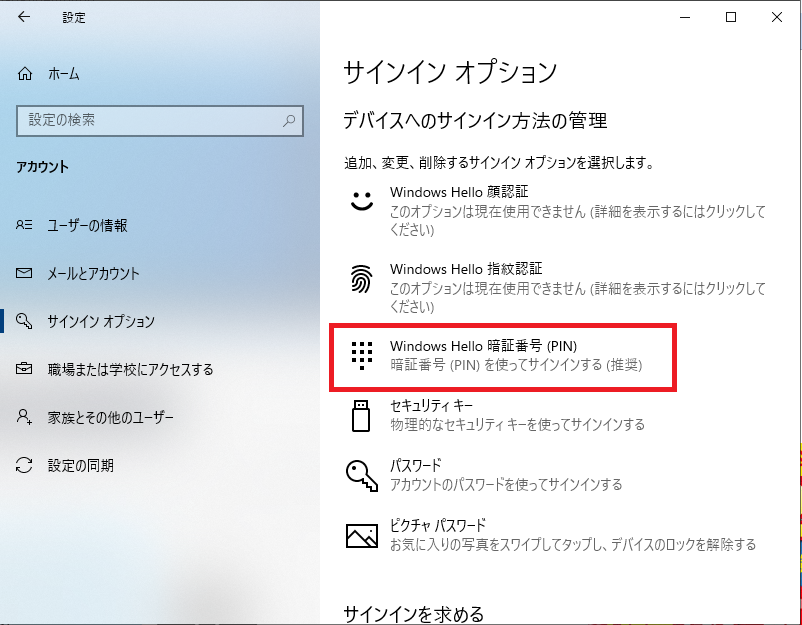Image resolution: width=802 pixels, height=625 pixels.
Task: Select サインイン オプション in the sidebar
Action: pyautogui.click(x=101, y=321)
